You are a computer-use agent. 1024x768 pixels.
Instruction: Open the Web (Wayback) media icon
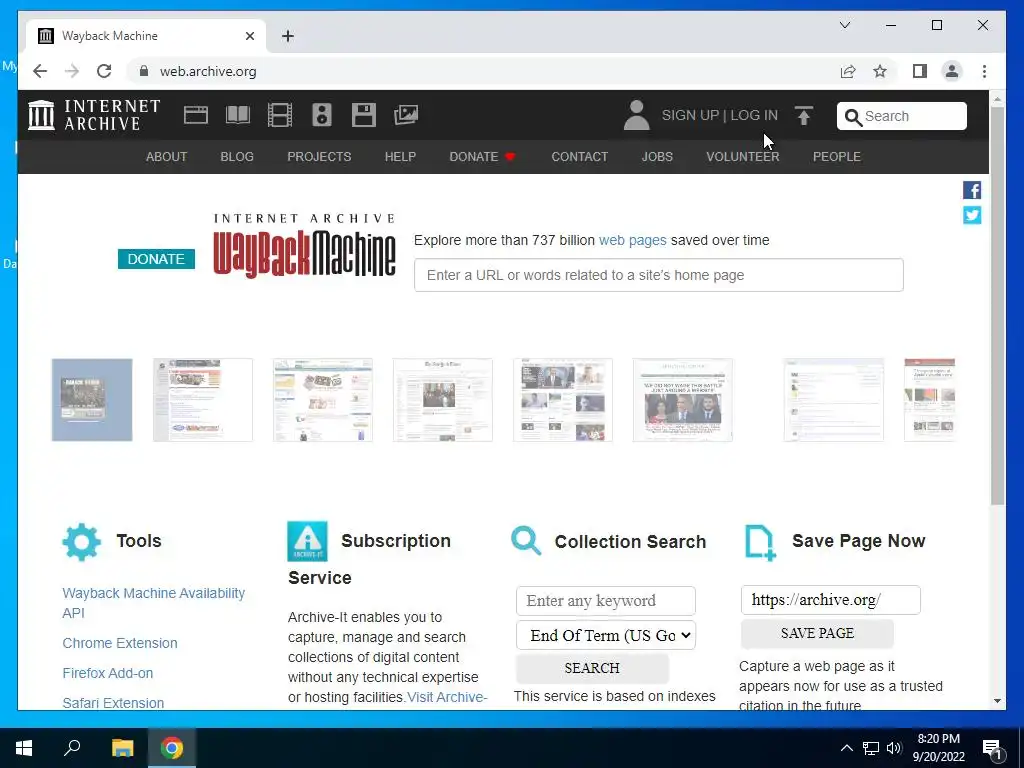[195, 115]
